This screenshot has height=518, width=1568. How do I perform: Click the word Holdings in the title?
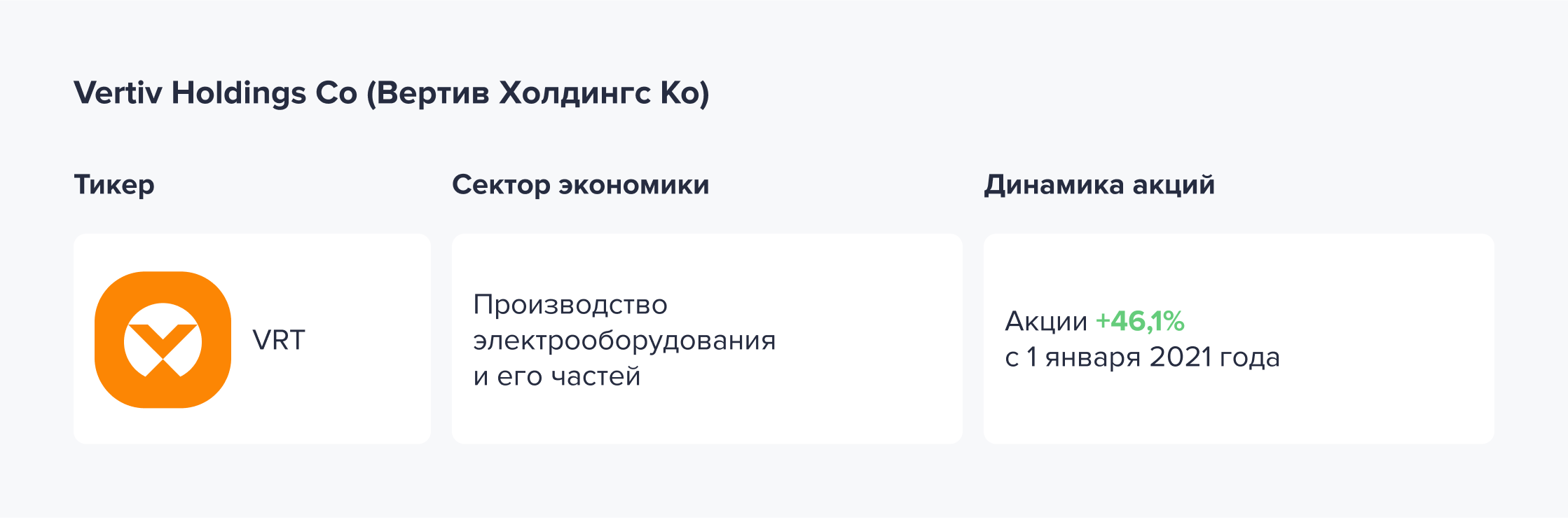(x=239, y=94)
